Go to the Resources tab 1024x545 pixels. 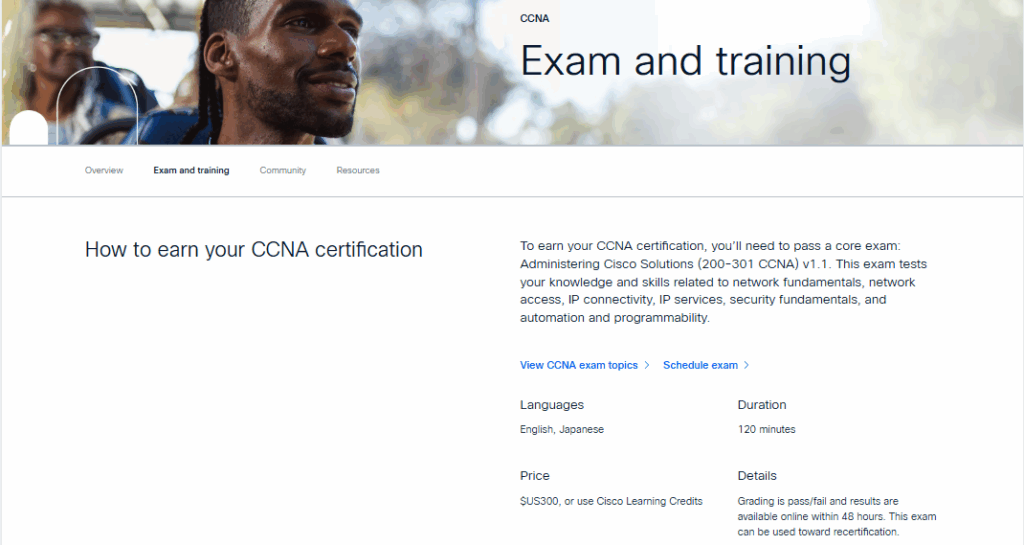(358, 171)
